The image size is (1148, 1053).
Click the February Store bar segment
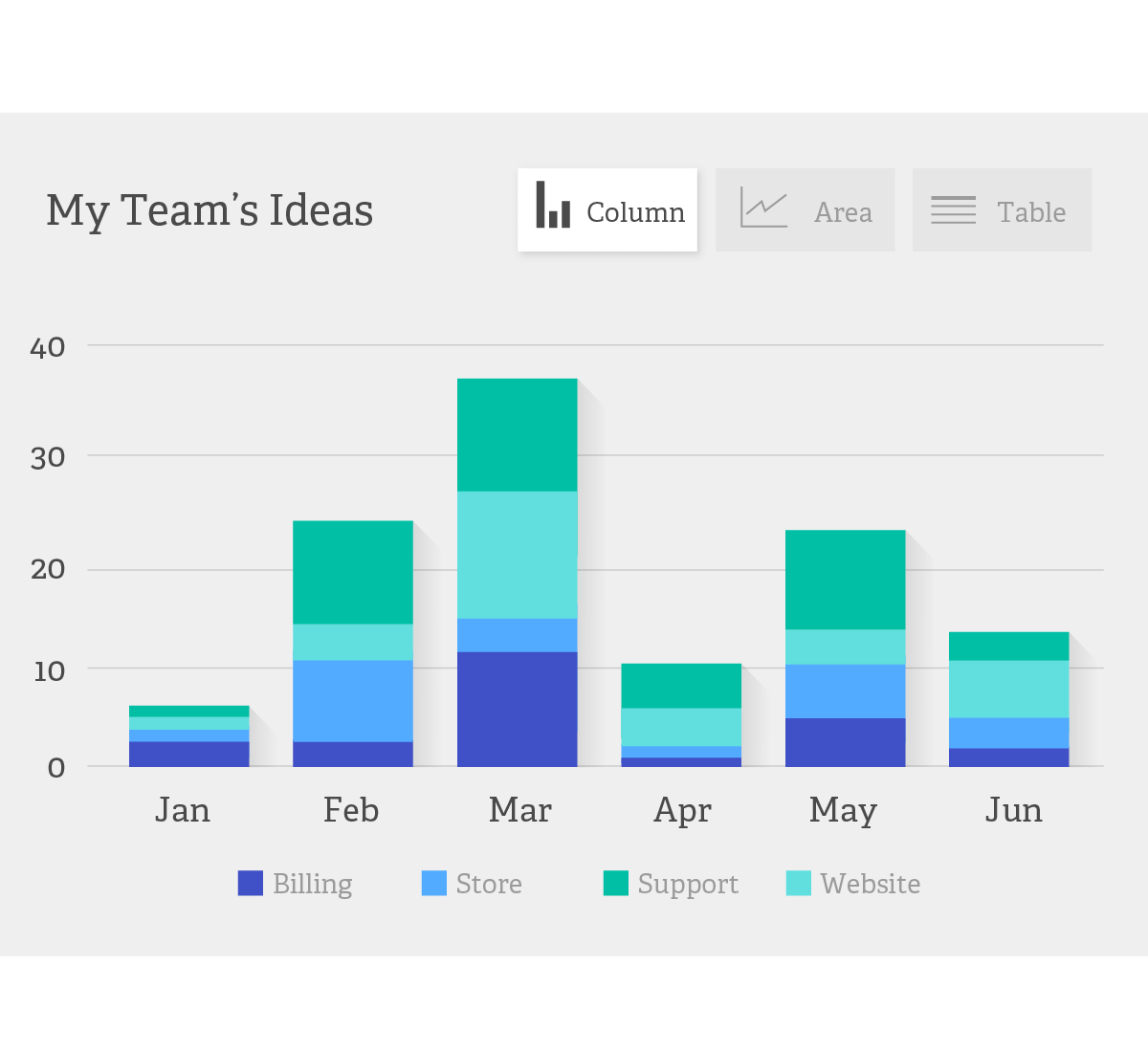point(353,701)
